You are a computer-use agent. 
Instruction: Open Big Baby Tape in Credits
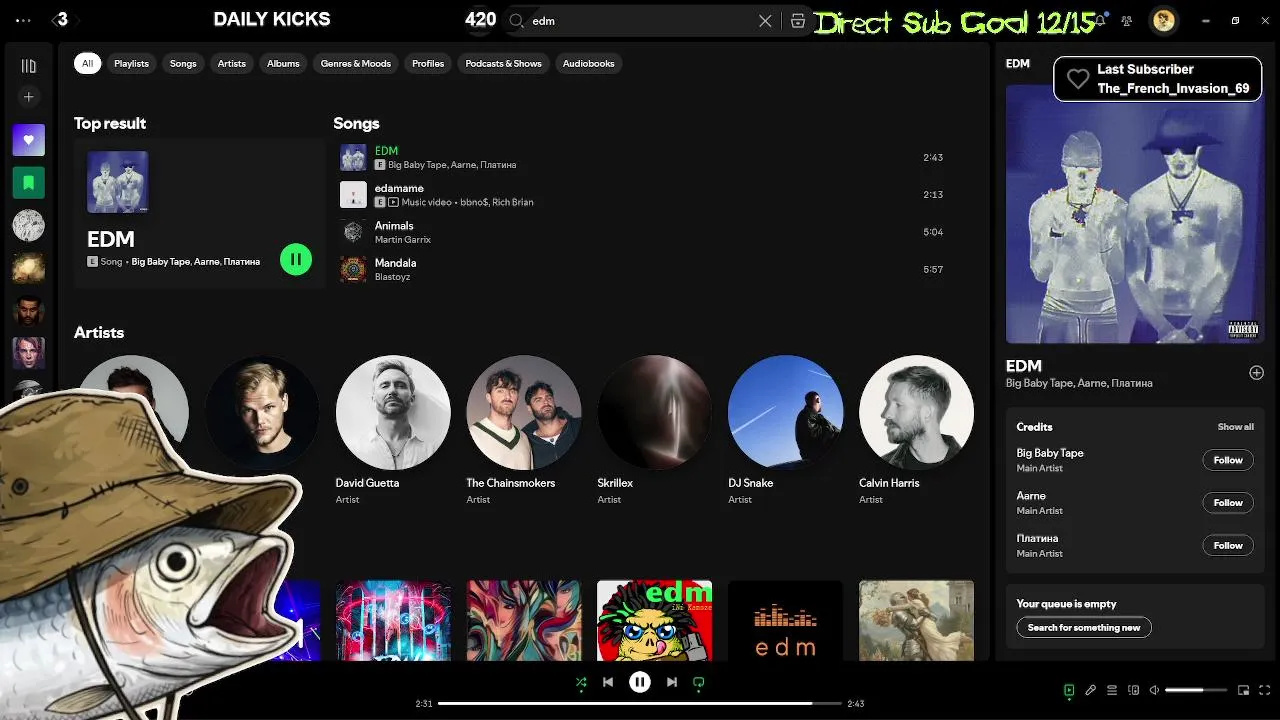[1050, 453]
